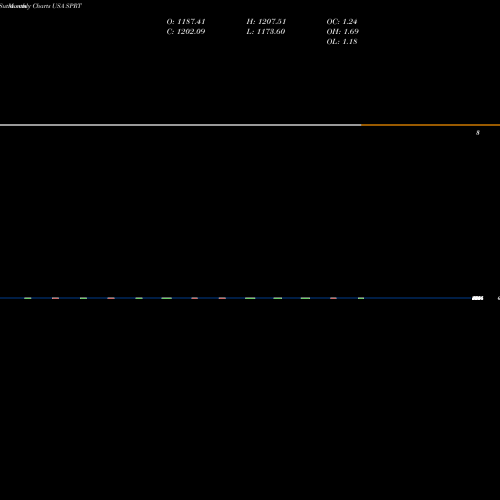
Task: Click the 'OH: 1.69' reading
Action: tap(342, 32)
